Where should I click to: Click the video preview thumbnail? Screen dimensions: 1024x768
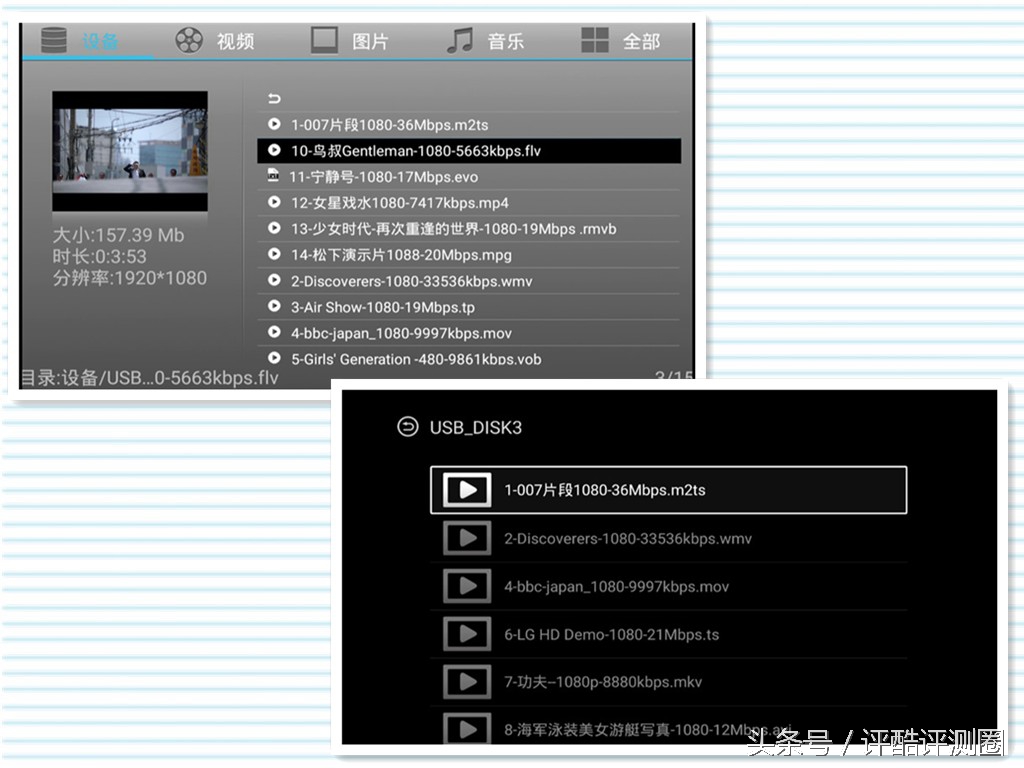click(130, 151)
